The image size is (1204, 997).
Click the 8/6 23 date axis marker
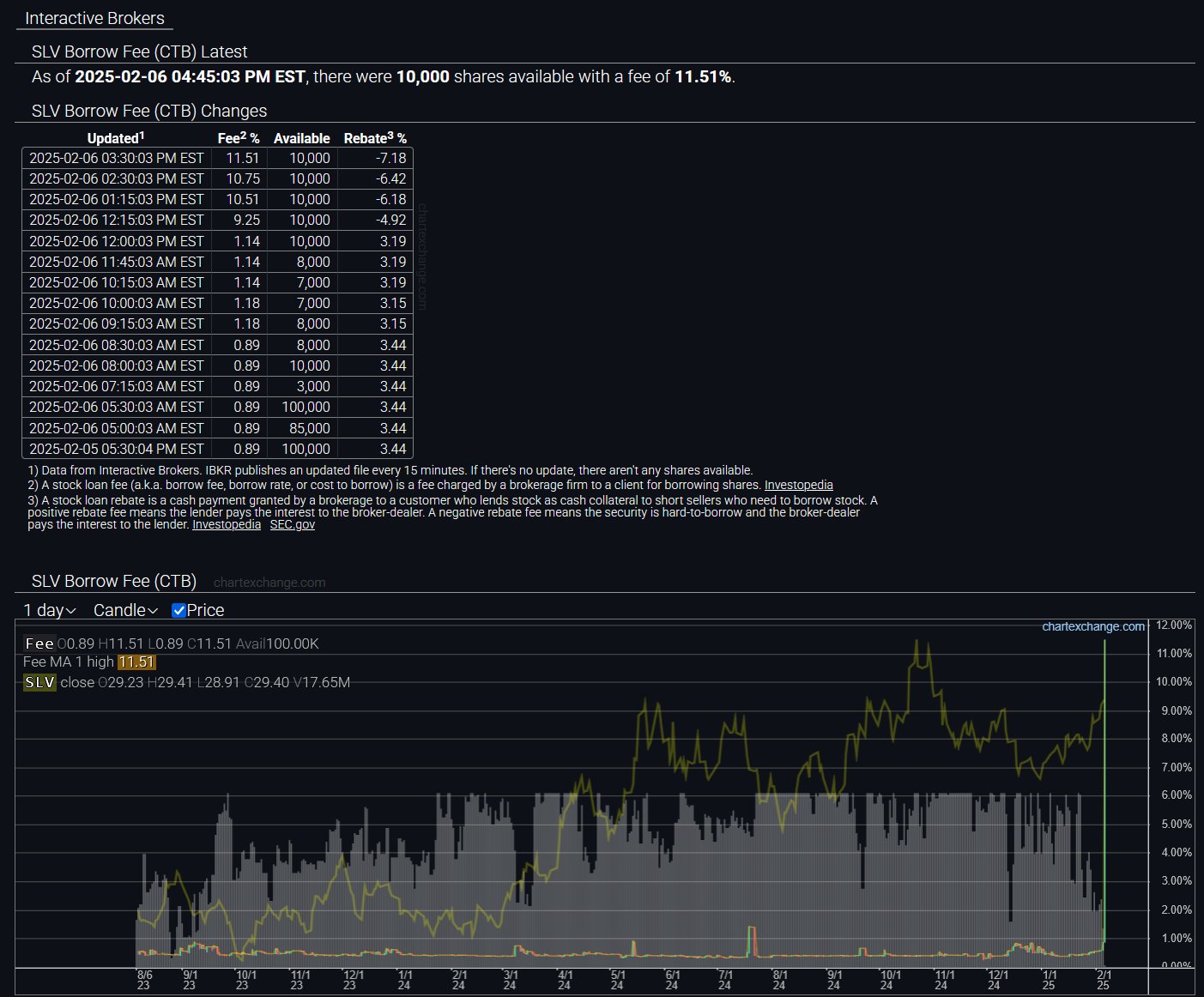point(144,980)
